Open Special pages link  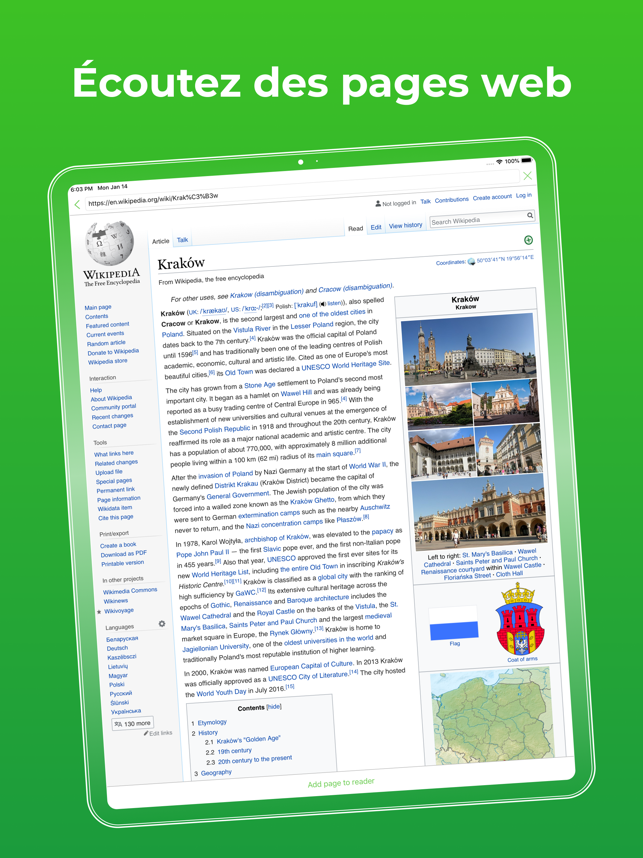click(x=114, y=481)
